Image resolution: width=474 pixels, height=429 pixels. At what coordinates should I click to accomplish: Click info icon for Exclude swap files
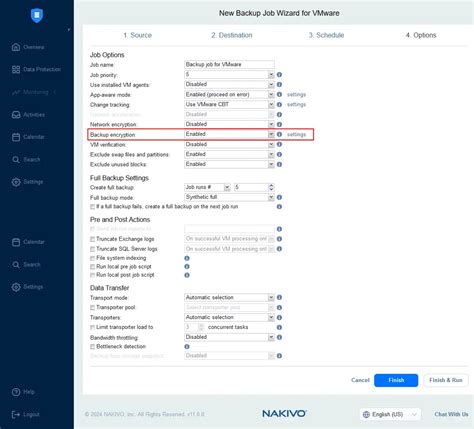pos(279,154)
